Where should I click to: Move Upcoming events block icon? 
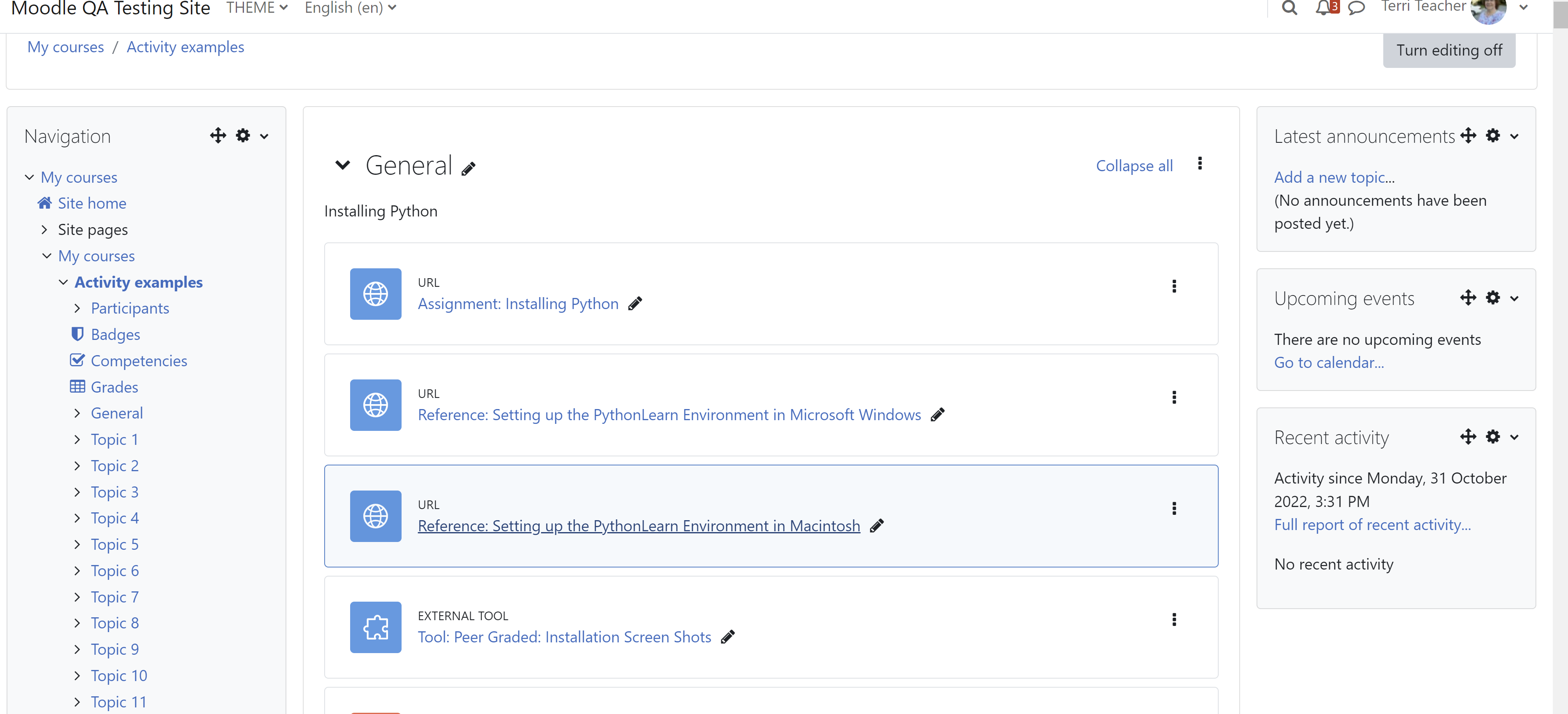pyautogui.click(x=1468, y=298)
